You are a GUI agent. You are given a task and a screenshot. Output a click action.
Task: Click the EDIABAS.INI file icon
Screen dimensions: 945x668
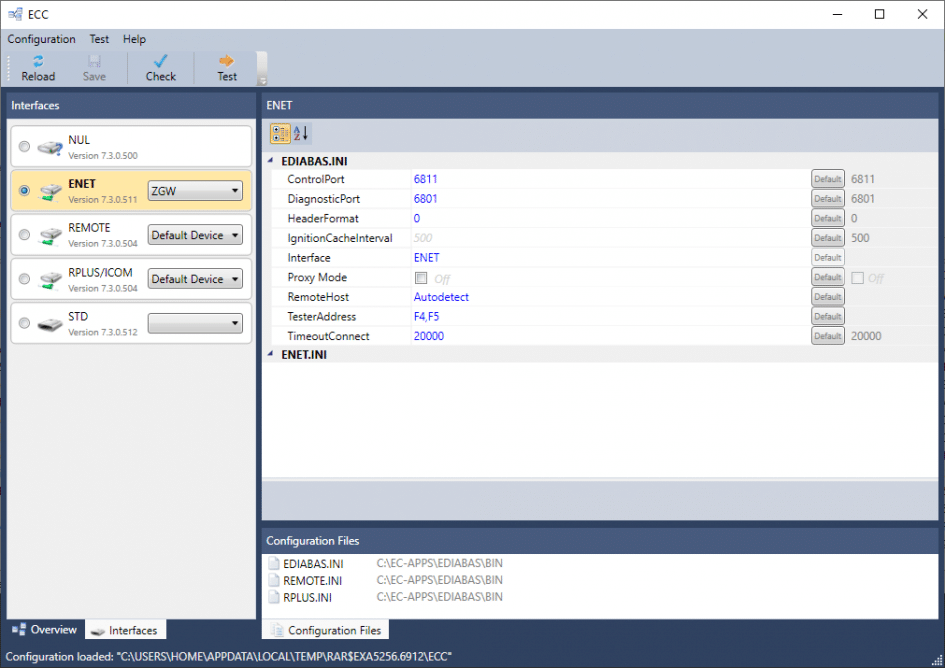click(274, 564)
